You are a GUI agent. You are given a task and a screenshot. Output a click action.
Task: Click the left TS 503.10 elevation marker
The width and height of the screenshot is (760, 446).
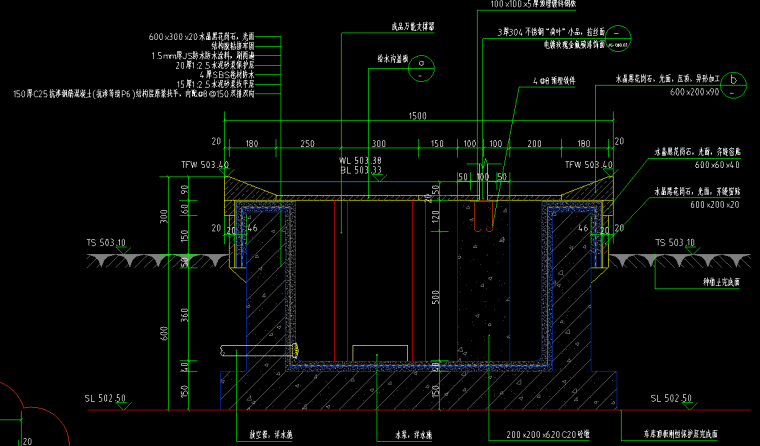tap(105, 243)
